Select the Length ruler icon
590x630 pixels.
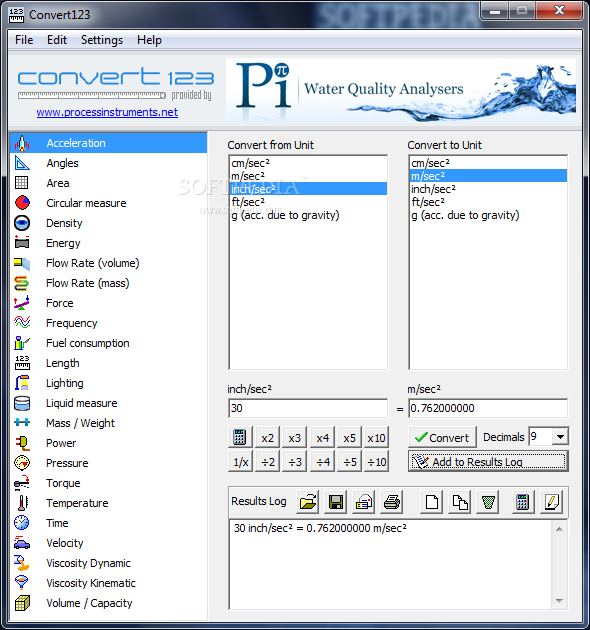click(22, 363)
